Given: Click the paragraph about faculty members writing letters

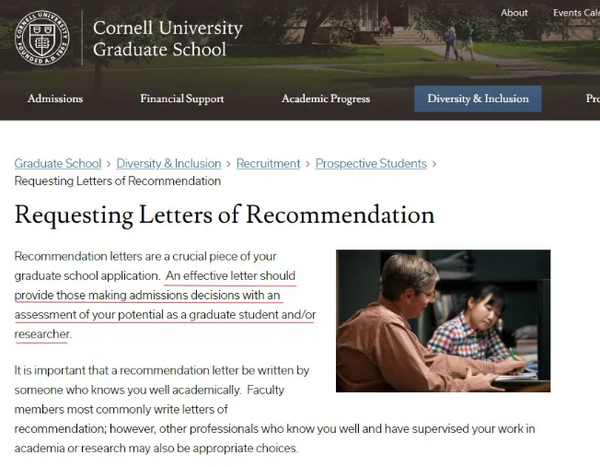Looking at the screenshot, I should [x=274, y=409].
